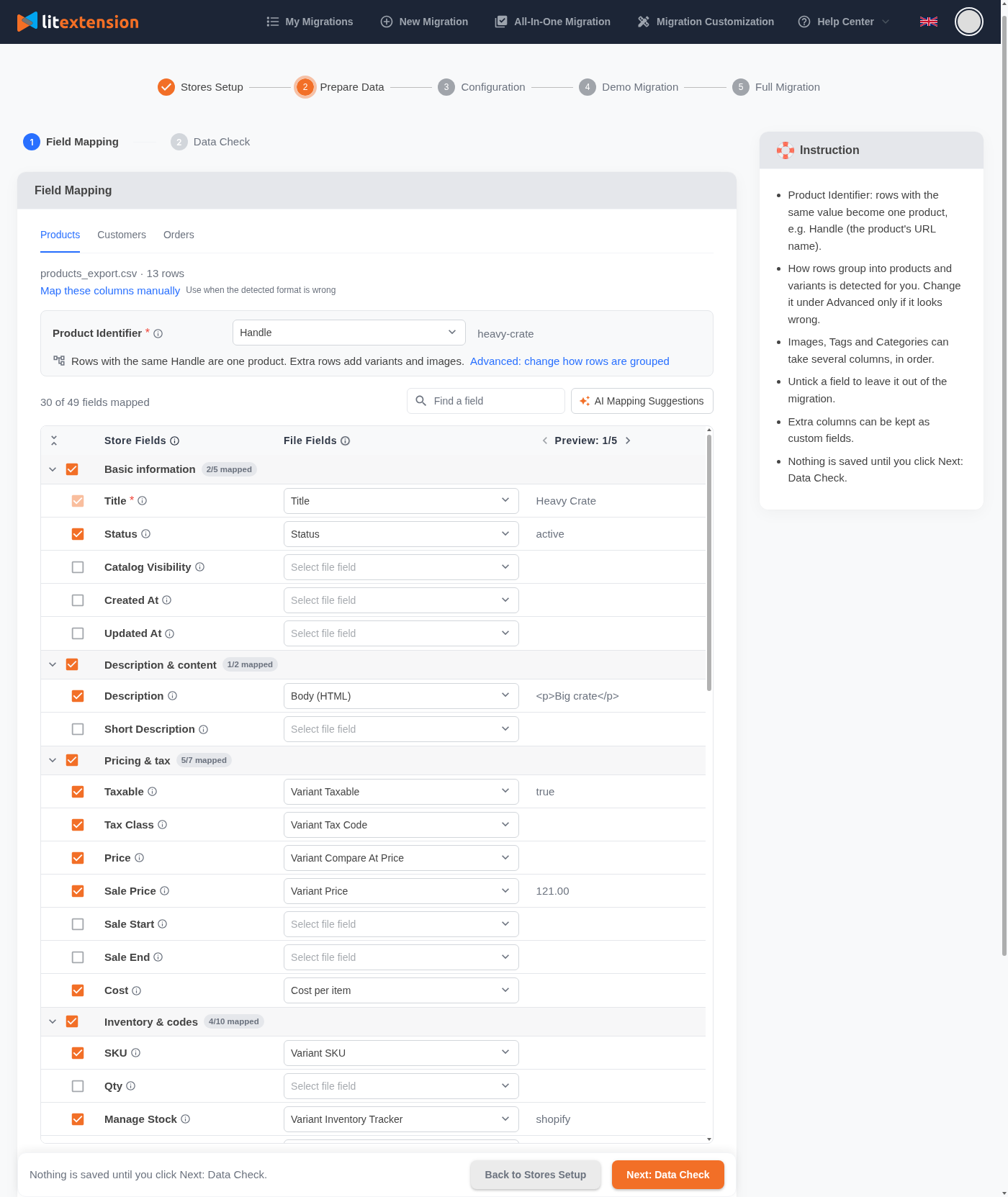Open the Price field dropdown Variant Compare At Price

[x=401, y=858]
